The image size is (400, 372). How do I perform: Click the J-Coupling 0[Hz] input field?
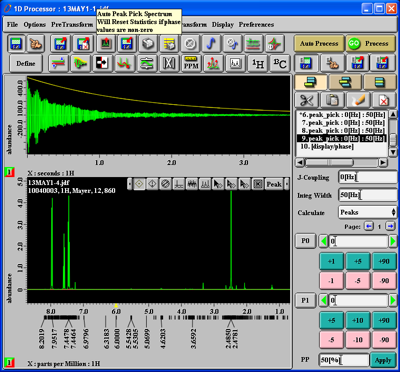367,177
